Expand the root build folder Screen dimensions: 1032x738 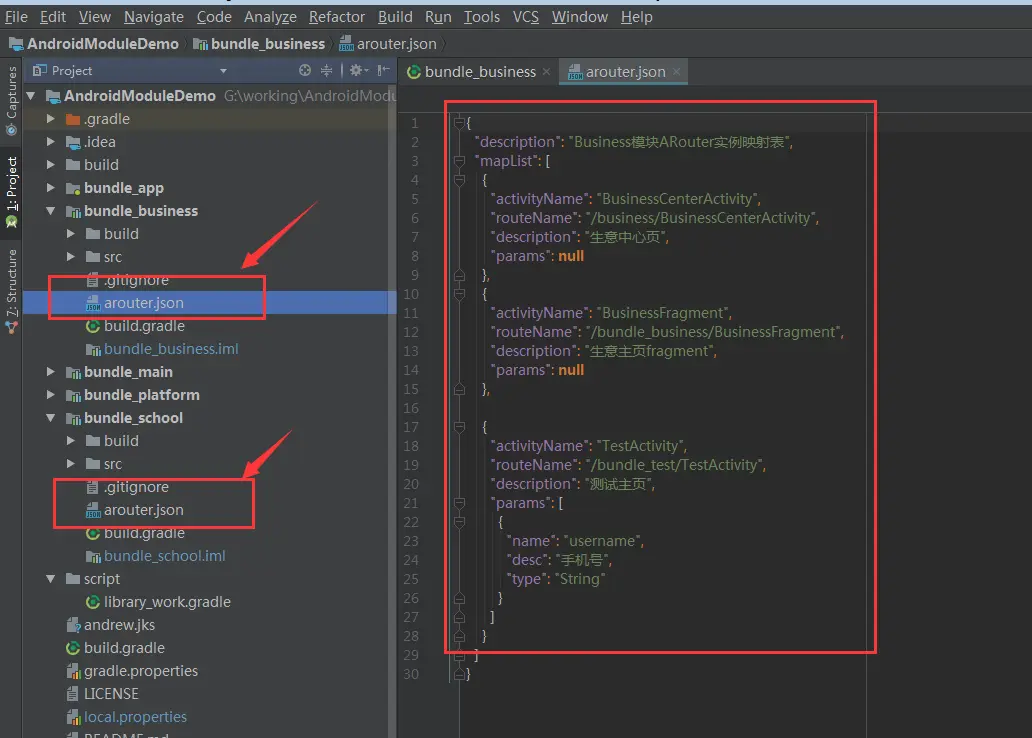coord(51,165)
